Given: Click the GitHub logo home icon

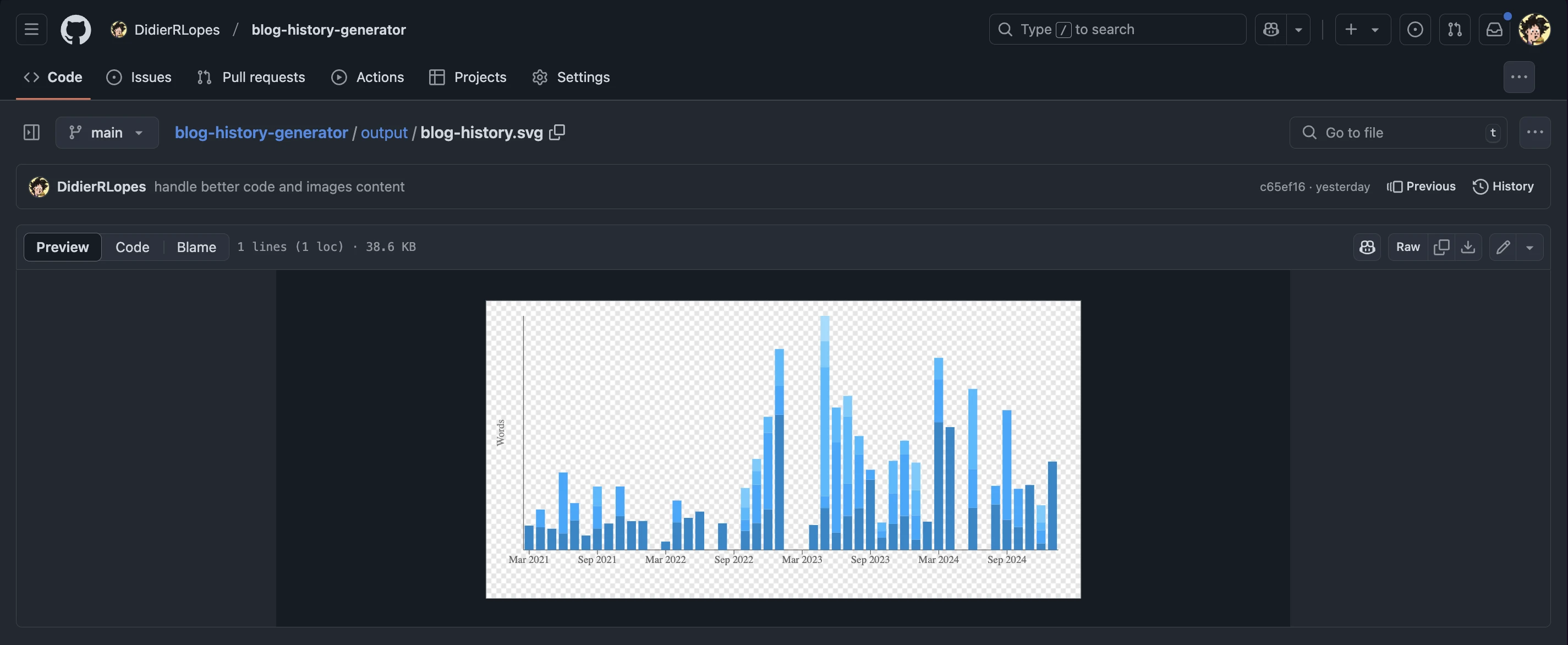Looking at the screenshot, I should (x=75, y=29).
